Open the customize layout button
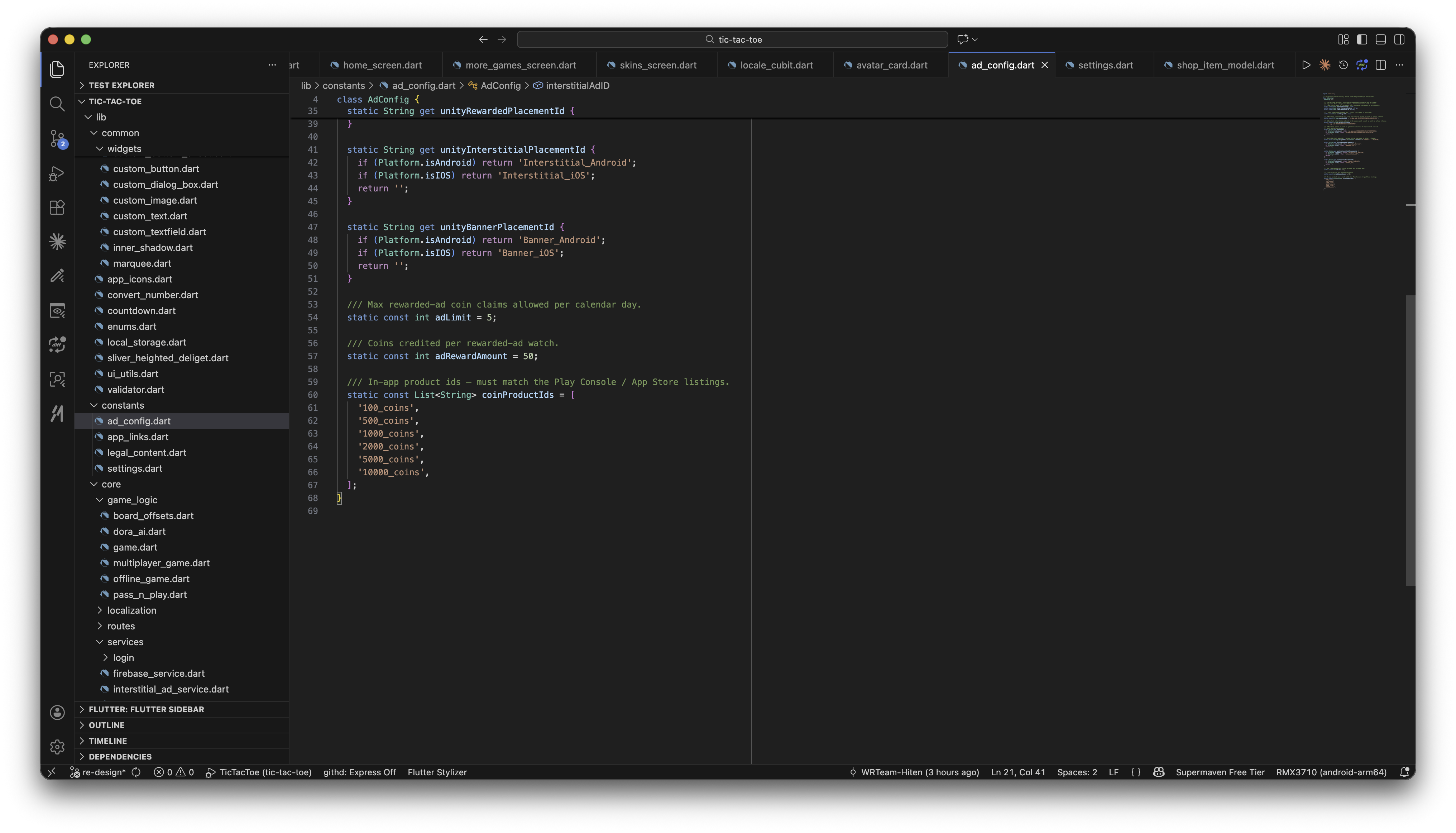Screen dimensions: 1456x833 [1344, 39]
